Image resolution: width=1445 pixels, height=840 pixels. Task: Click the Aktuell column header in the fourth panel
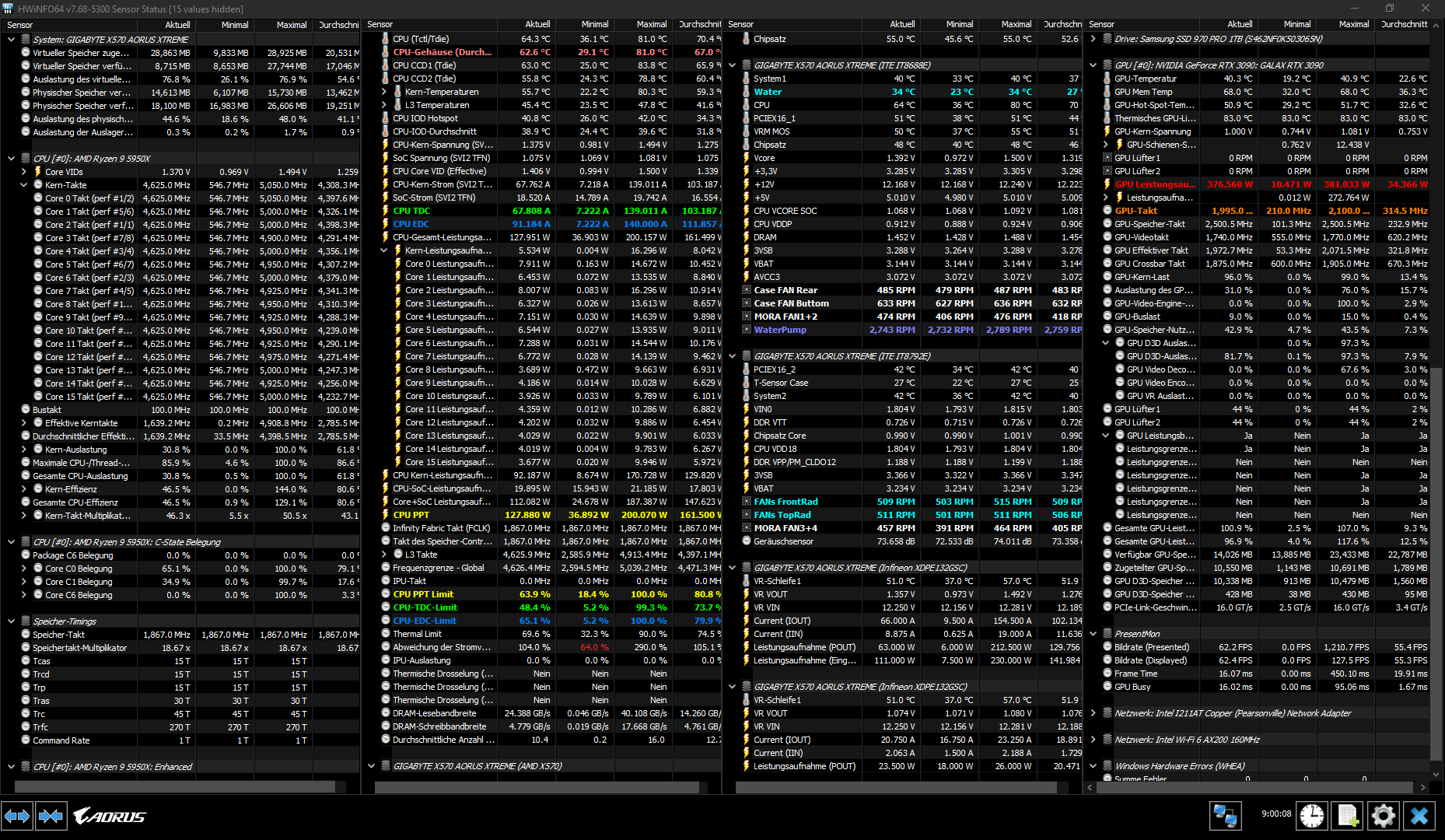point(1230,25)
